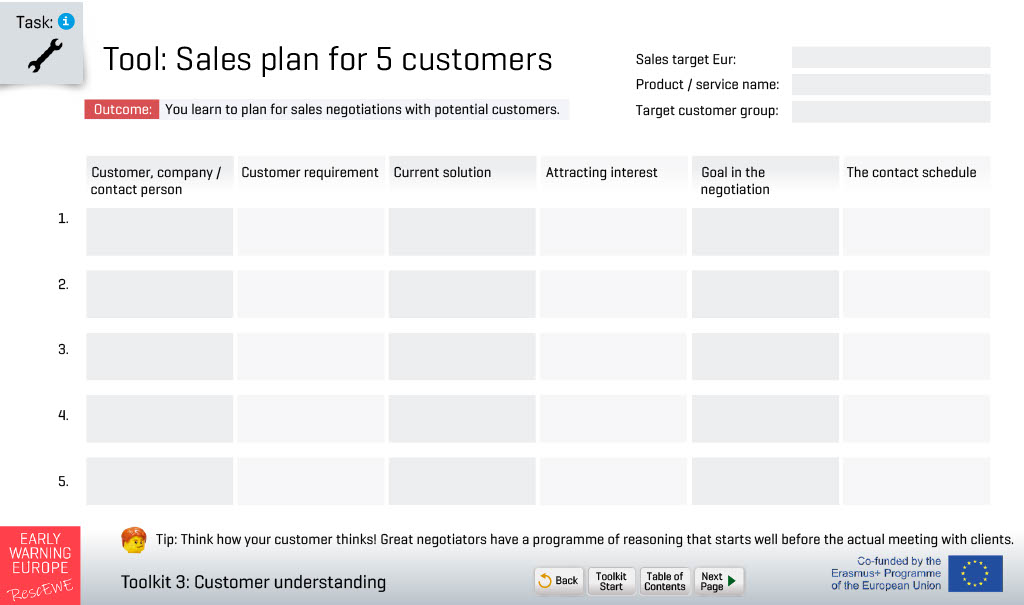Click the tip character face icon
This screenshot has width=1024, height=605.
pos(134,540)
